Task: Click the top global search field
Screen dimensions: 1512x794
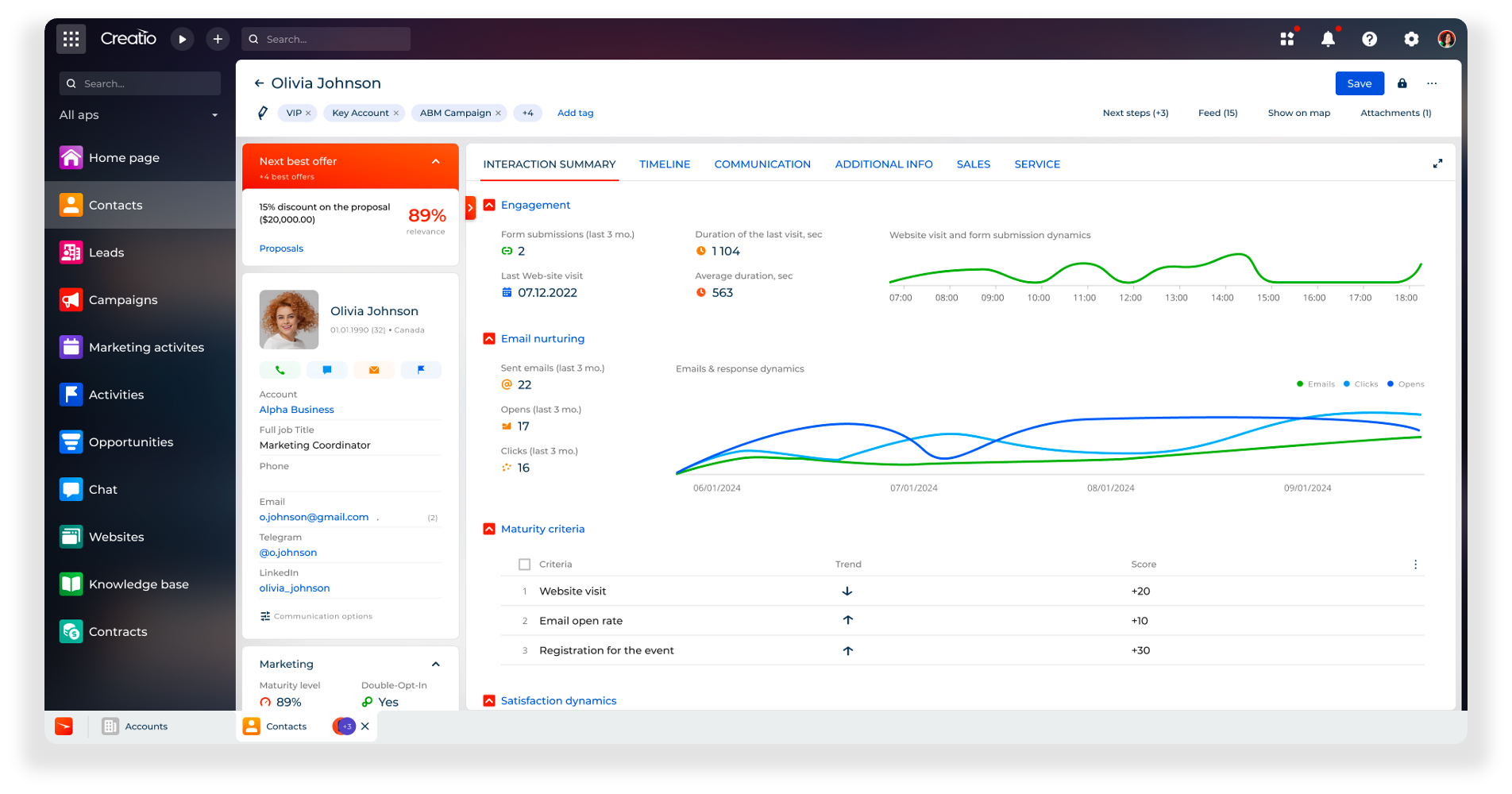Action: point(334,39)
